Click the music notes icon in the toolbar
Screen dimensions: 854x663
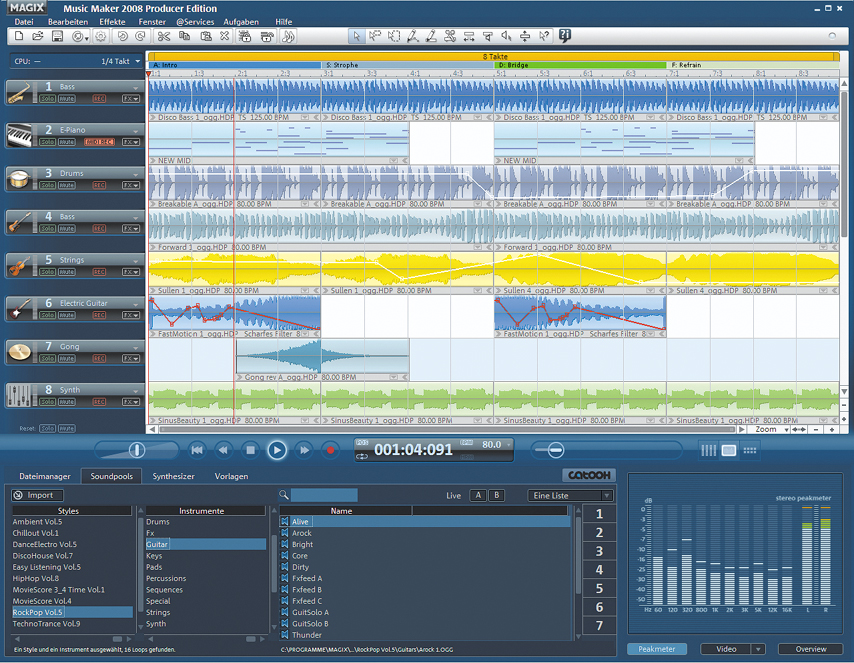[289, 37]
